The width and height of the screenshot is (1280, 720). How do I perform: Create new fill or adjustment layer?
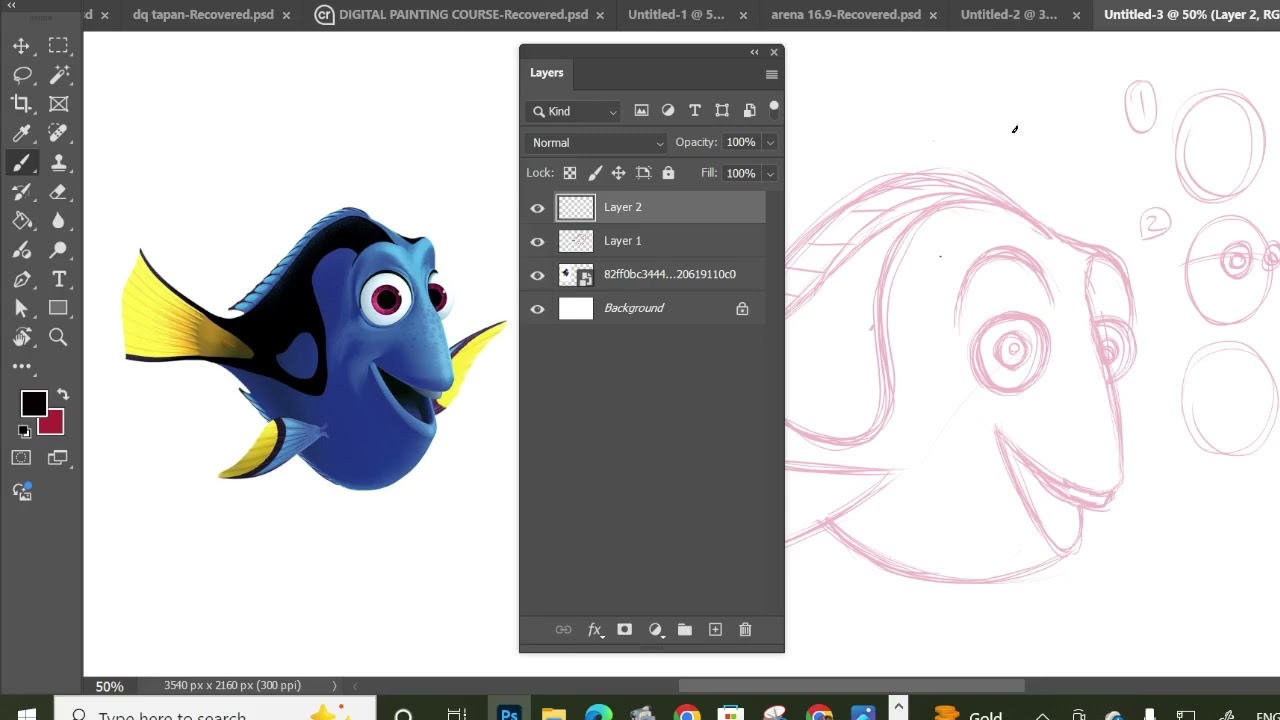[x=655, y=630]
